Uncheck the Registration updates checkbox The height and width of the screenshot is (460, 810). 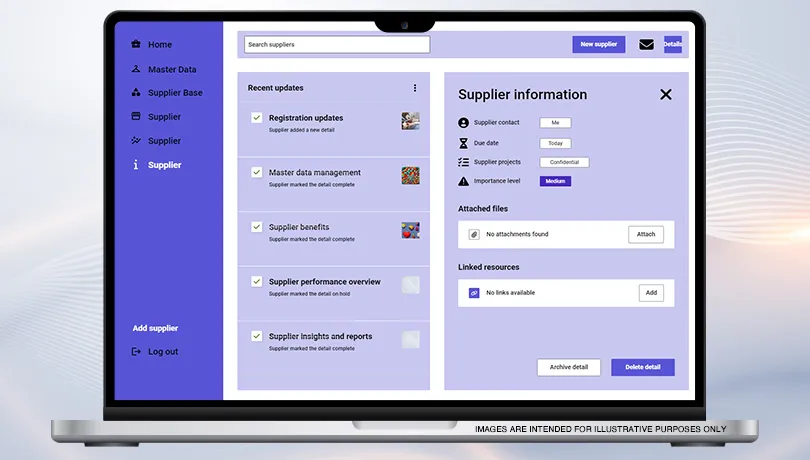point(257,118)
